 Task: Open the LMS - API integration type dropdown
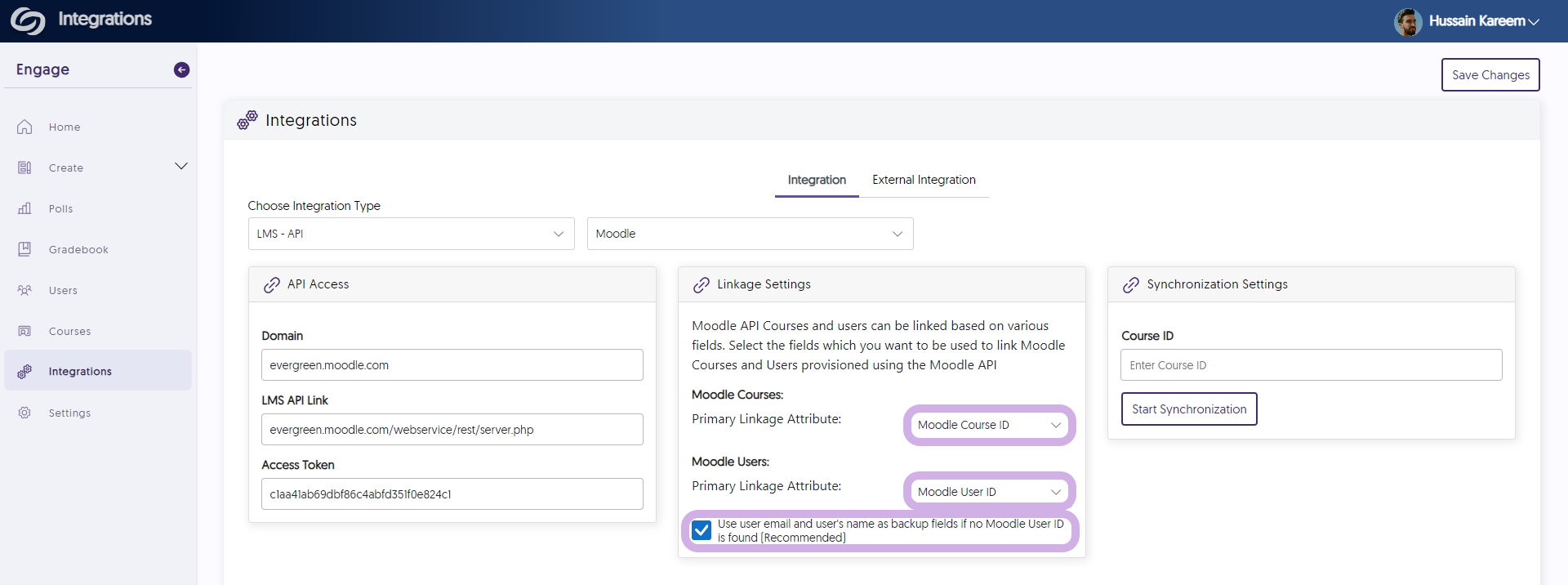pos(412,234)
